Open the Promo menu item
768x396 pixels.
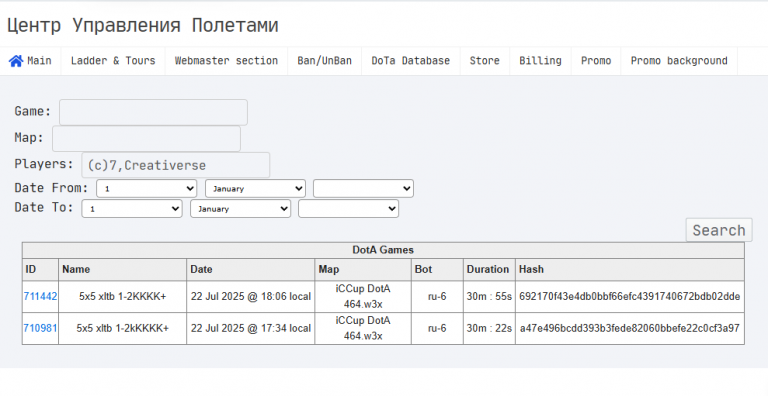[596, 61]
